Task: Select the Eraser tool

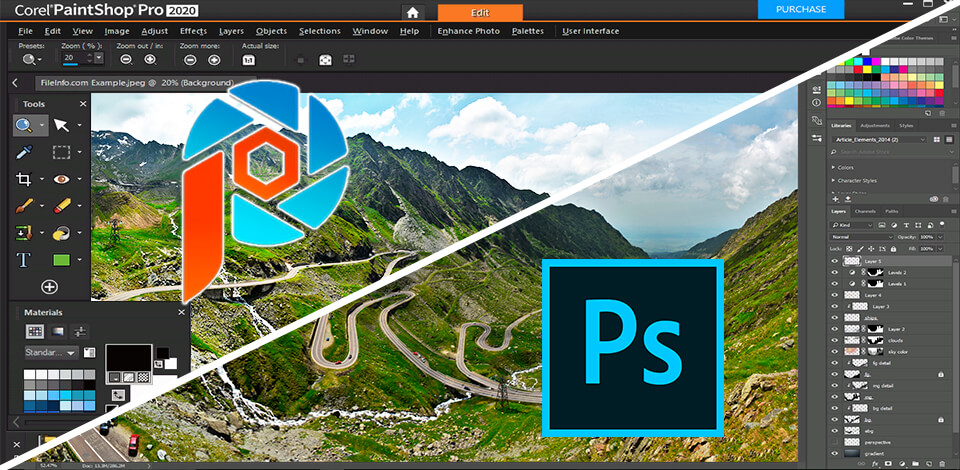Action: [61, 206]
